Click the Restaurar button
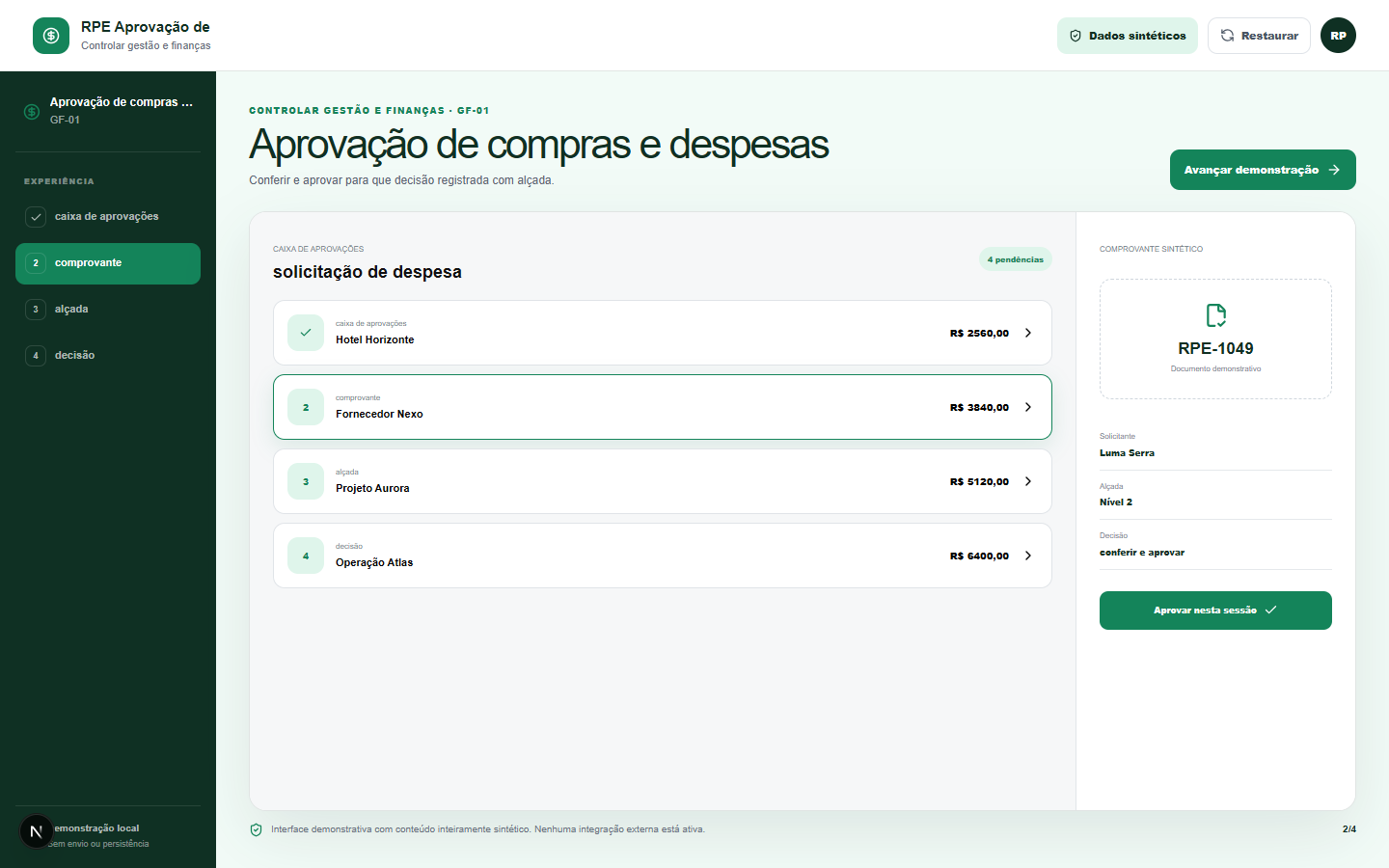Image resolution: width=1389 pixels, height=868 pixels. click(x=1259, y=36)
